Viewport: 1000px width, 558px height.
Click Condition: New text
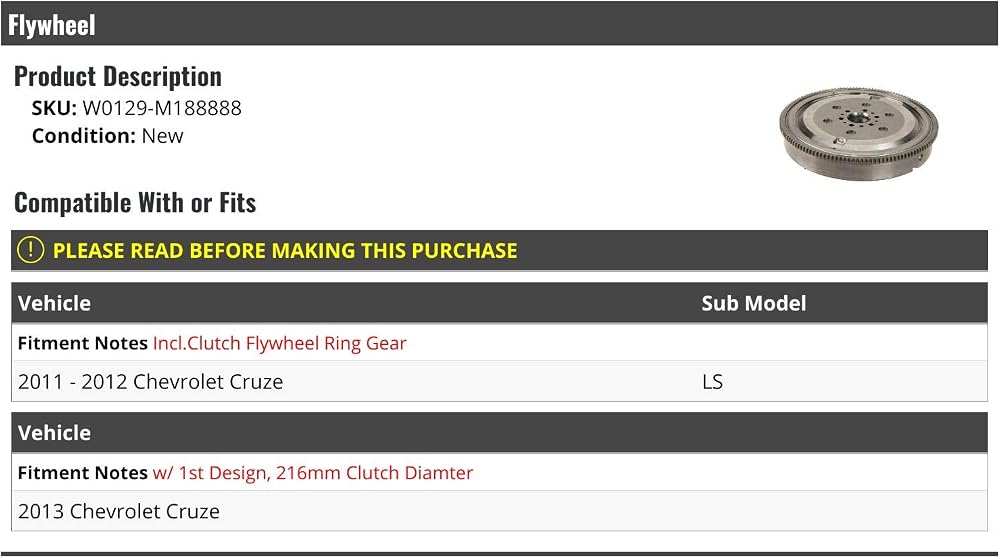[x=108, y=136]
